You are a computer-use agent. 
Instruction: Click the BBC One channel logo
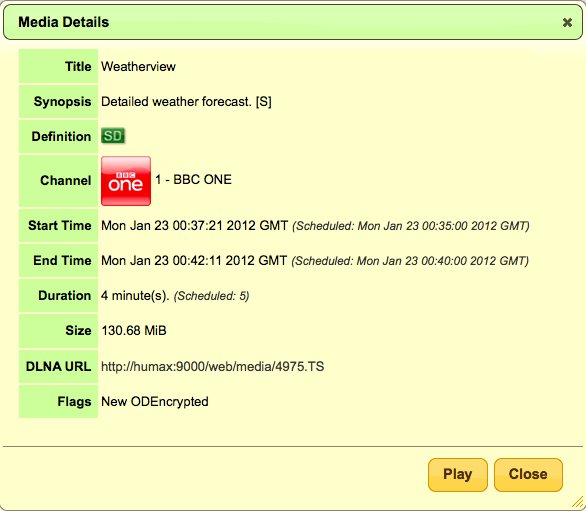[x=126, y=181]
